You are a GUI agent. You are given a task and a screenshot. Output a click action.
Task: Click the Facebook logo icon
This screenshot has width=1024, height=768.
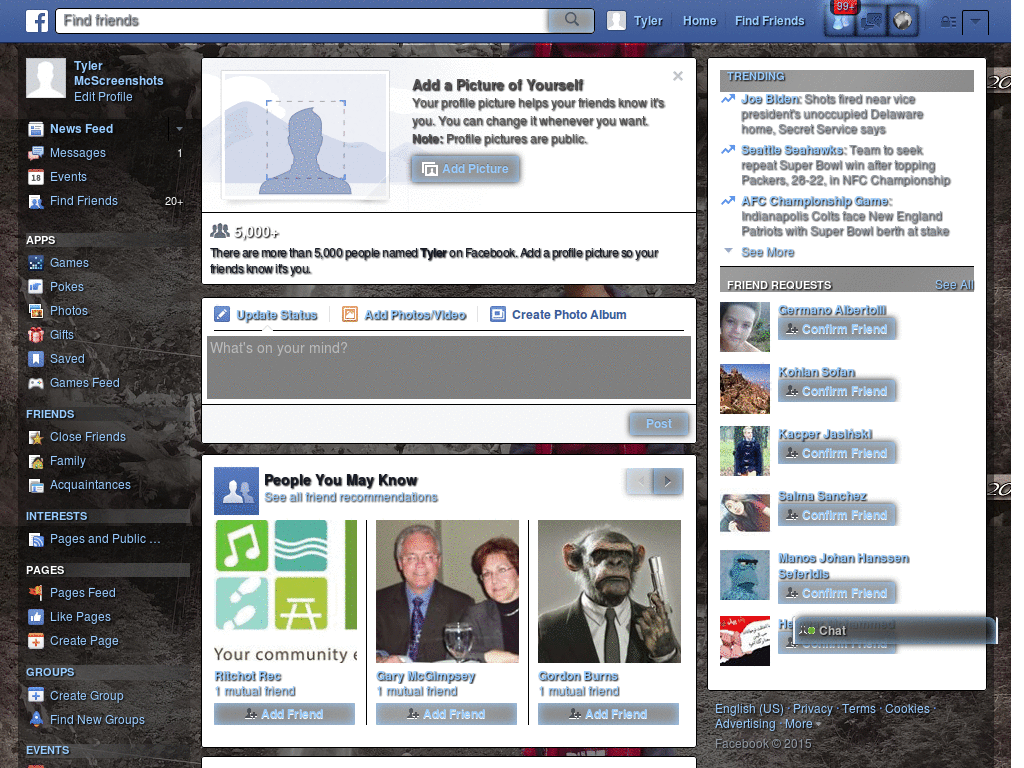pyautogui.click(x=37, y=21)
